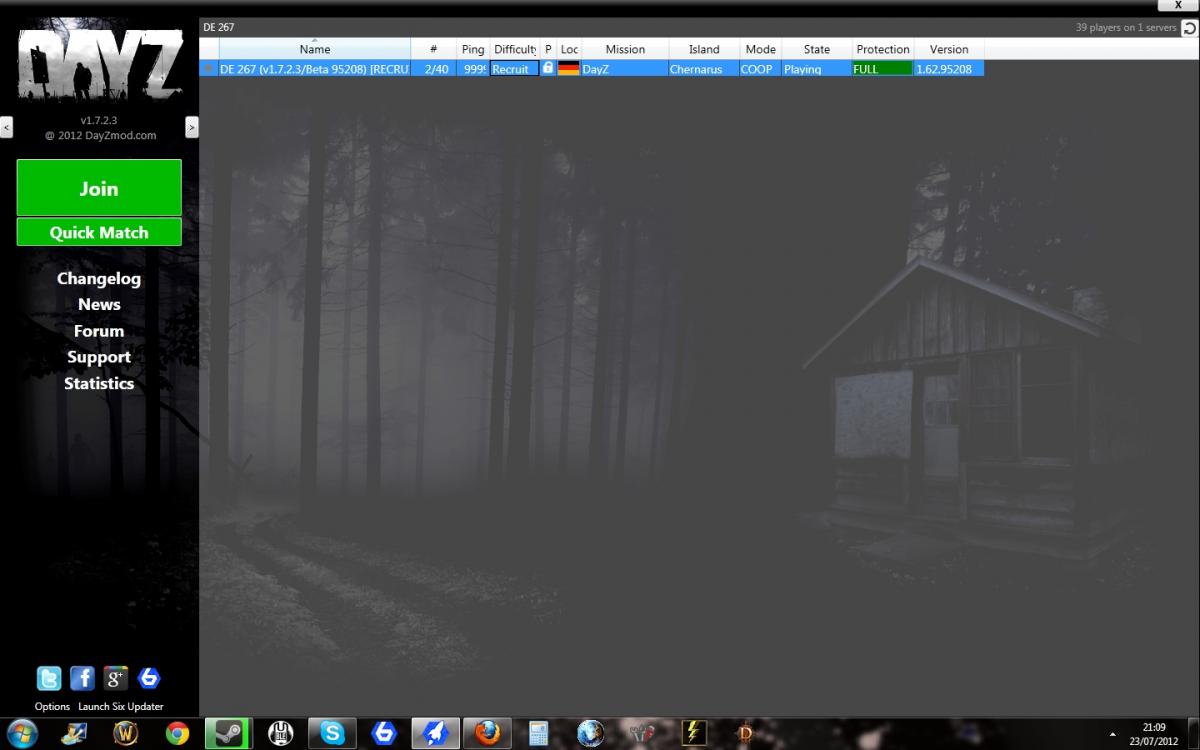Image resolution: width=1200 pixels, height=750 pixels.
Task: Click the password lock icon in server row
Action: point(548,68)
